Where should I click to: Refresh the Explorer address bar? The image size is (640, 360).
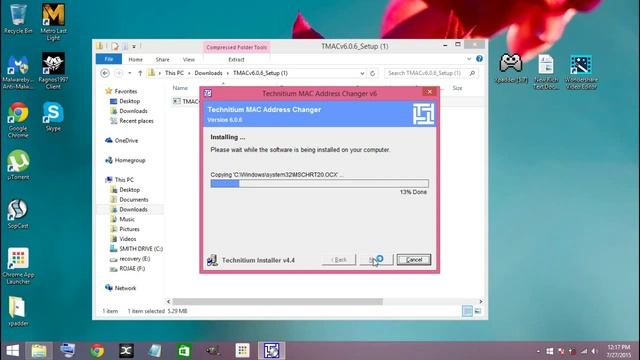[372, 73]
